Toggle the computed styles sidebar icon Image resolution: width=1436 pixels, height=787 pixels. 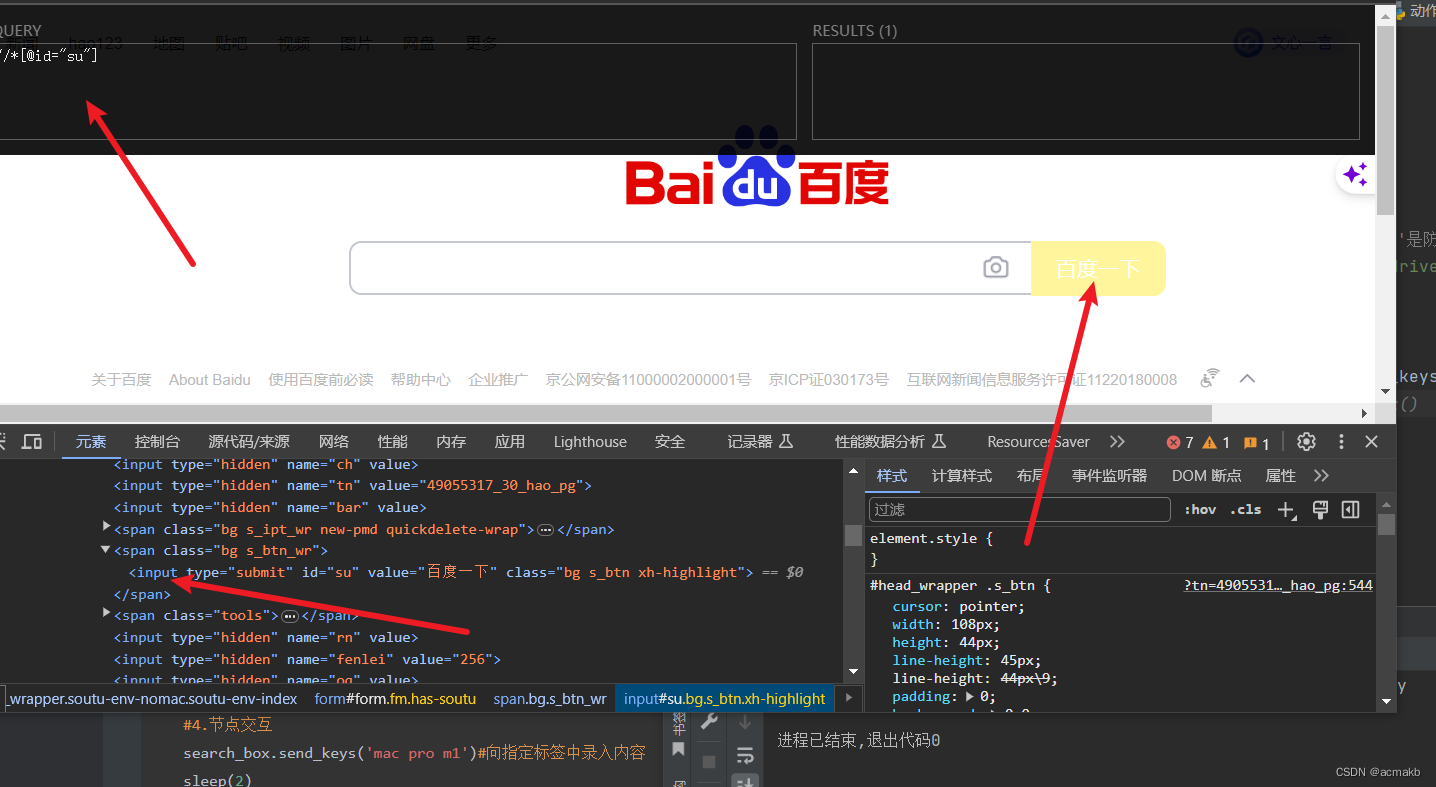[1350, 510]
